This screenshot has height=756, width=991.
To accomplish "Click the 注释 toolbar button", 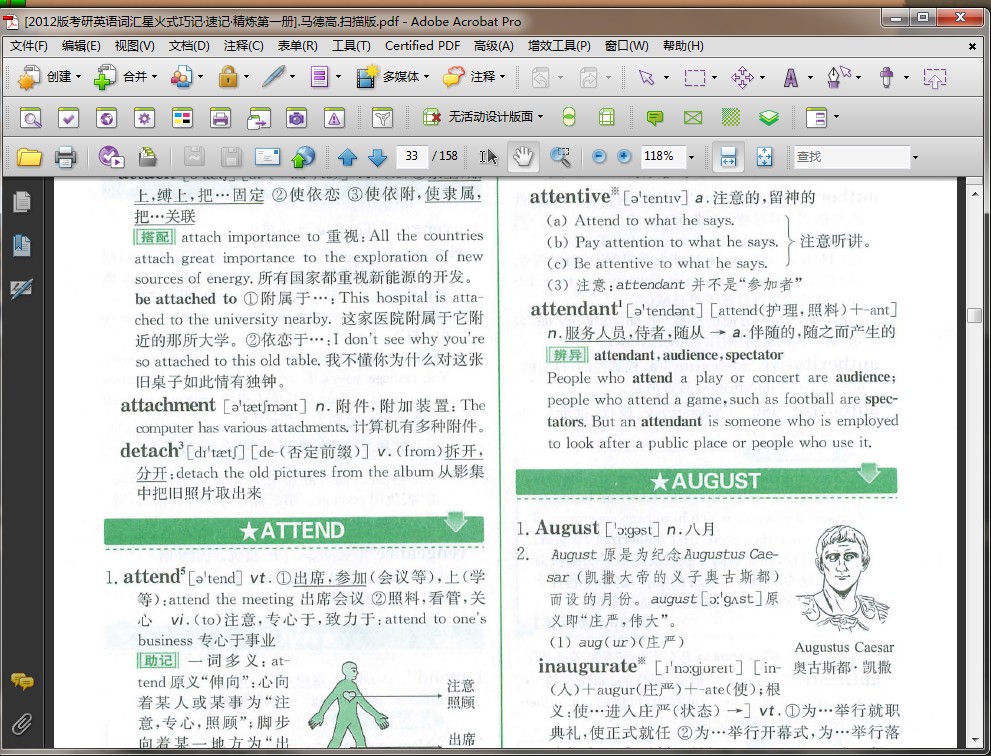I will 475,77.
